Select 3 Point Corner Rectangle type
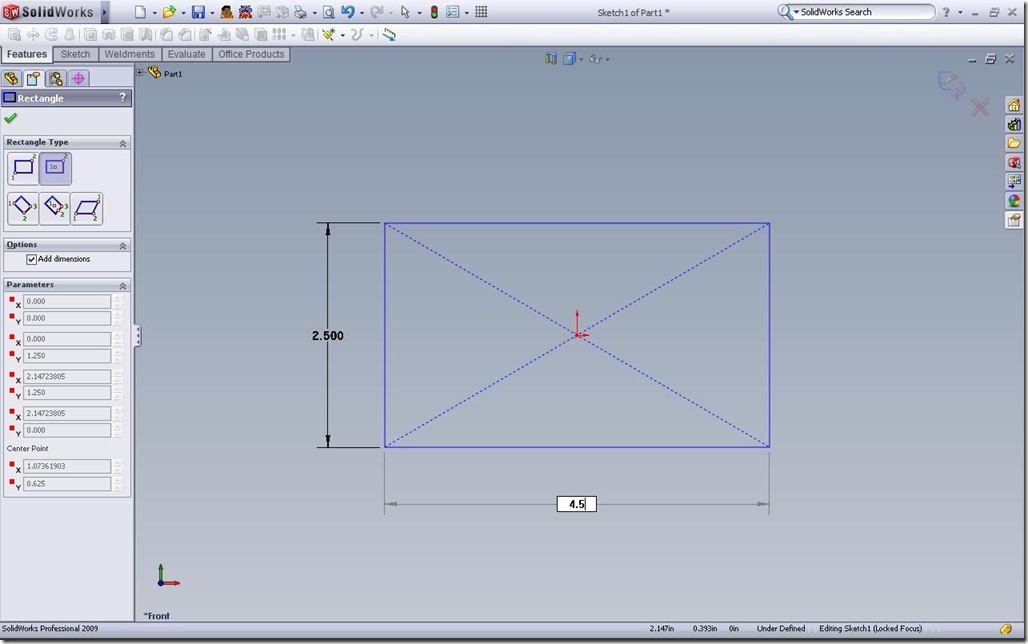1028x644 pixels. tap(23, 208)
